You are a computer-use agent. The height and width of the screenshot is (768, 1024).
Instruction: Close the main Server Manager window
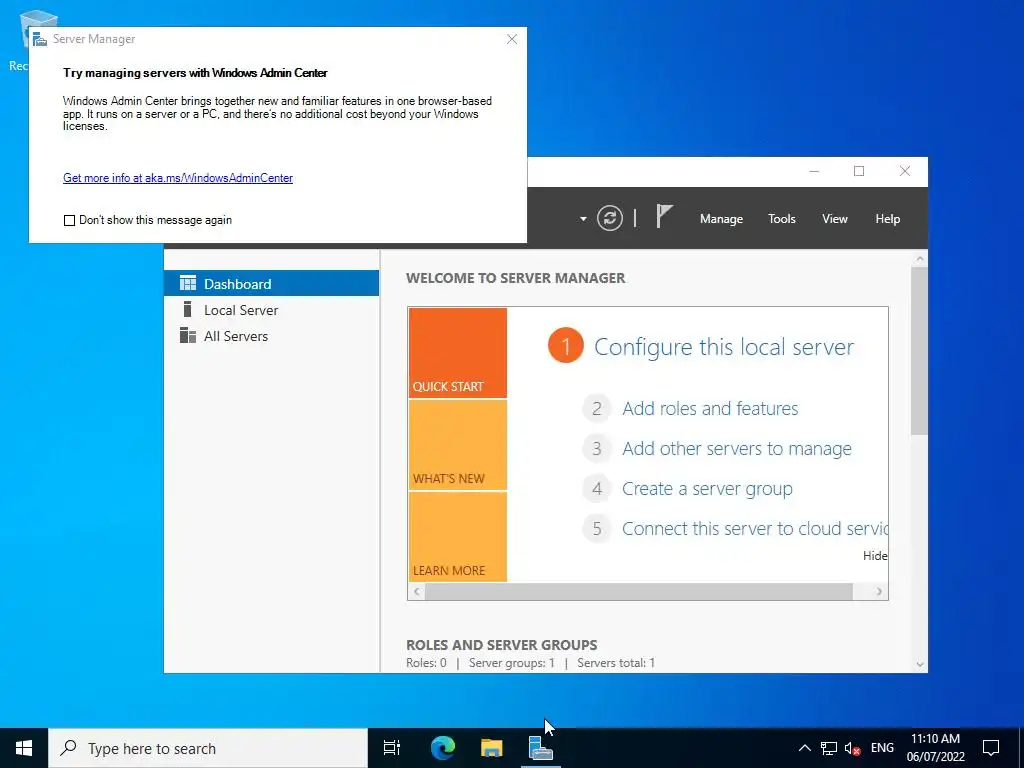tap(904, 171)
